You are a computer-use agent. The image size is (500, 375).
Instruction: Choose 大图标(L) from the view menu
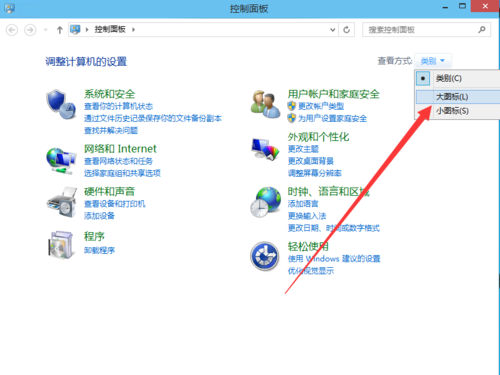(458, 97)
